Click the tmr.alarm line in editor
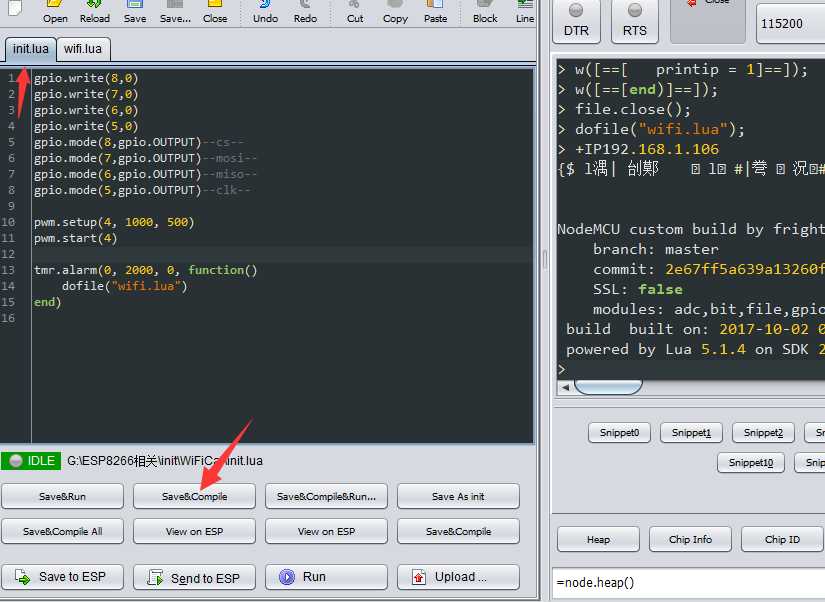This screenshot has height=602, width=825. 146,270
